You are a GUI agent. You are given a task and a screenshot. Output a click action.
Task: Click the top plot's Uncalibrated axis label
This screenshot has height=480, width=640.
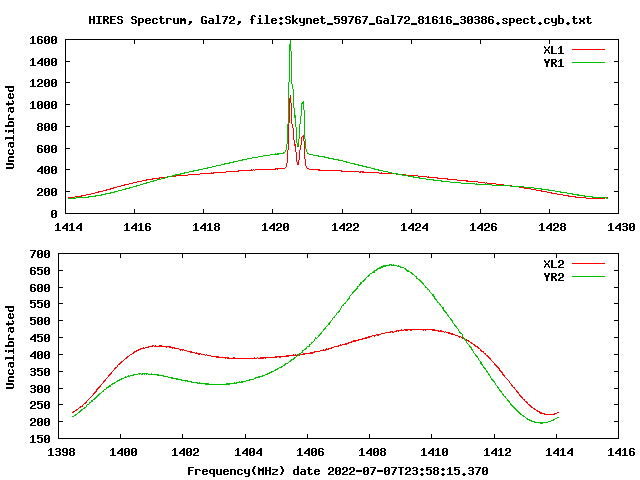[x=10, y=127]
